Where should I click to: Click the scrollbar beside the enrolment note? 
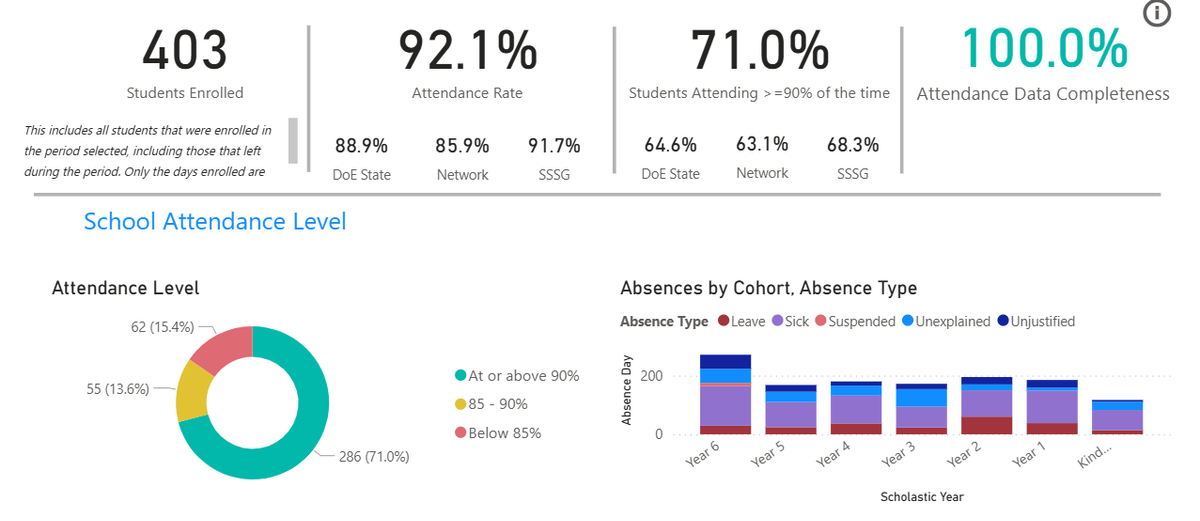[x=293, y=140]
